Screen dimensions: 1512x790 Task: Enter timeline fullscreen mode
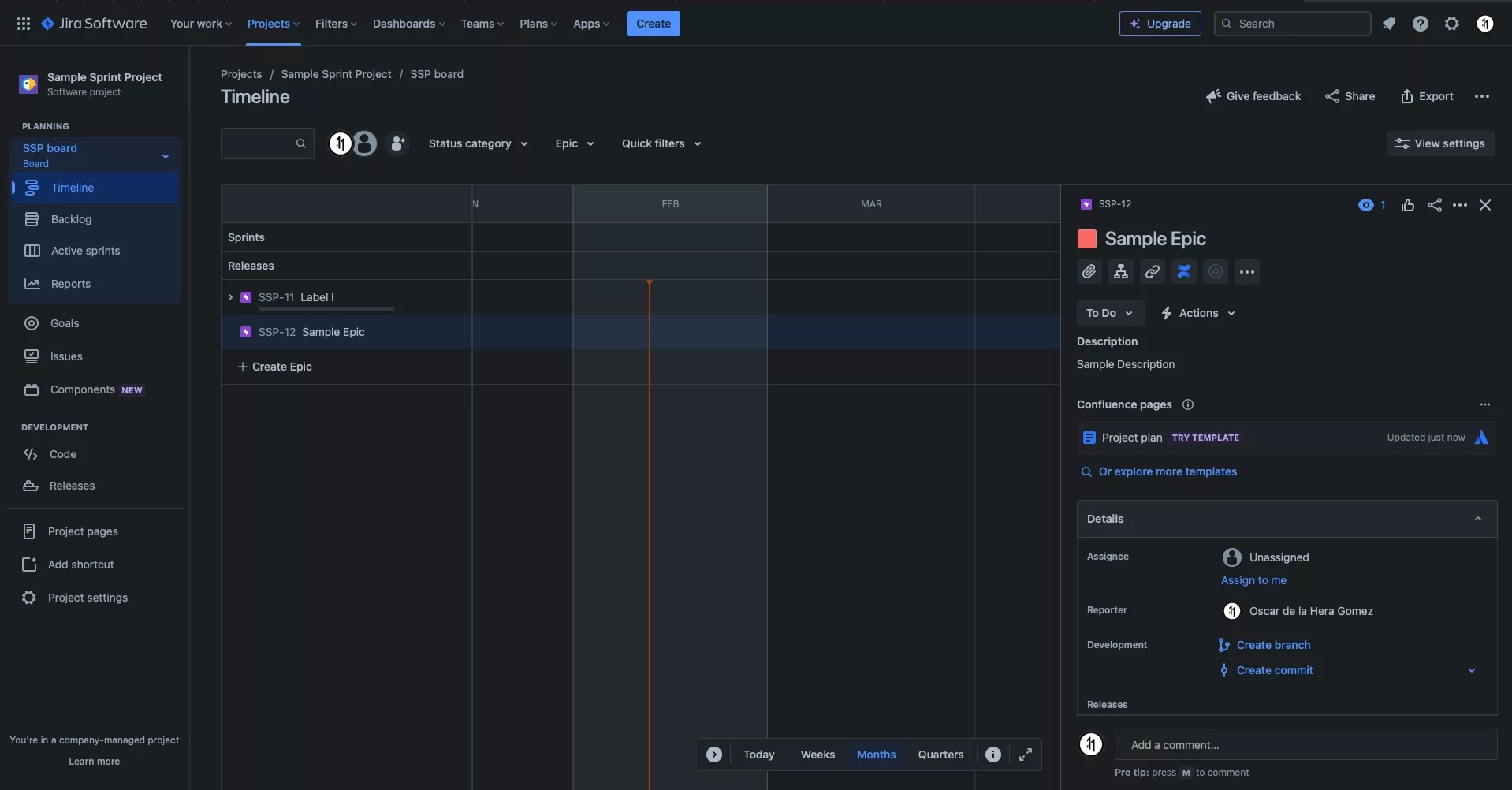click(1026, 755)
